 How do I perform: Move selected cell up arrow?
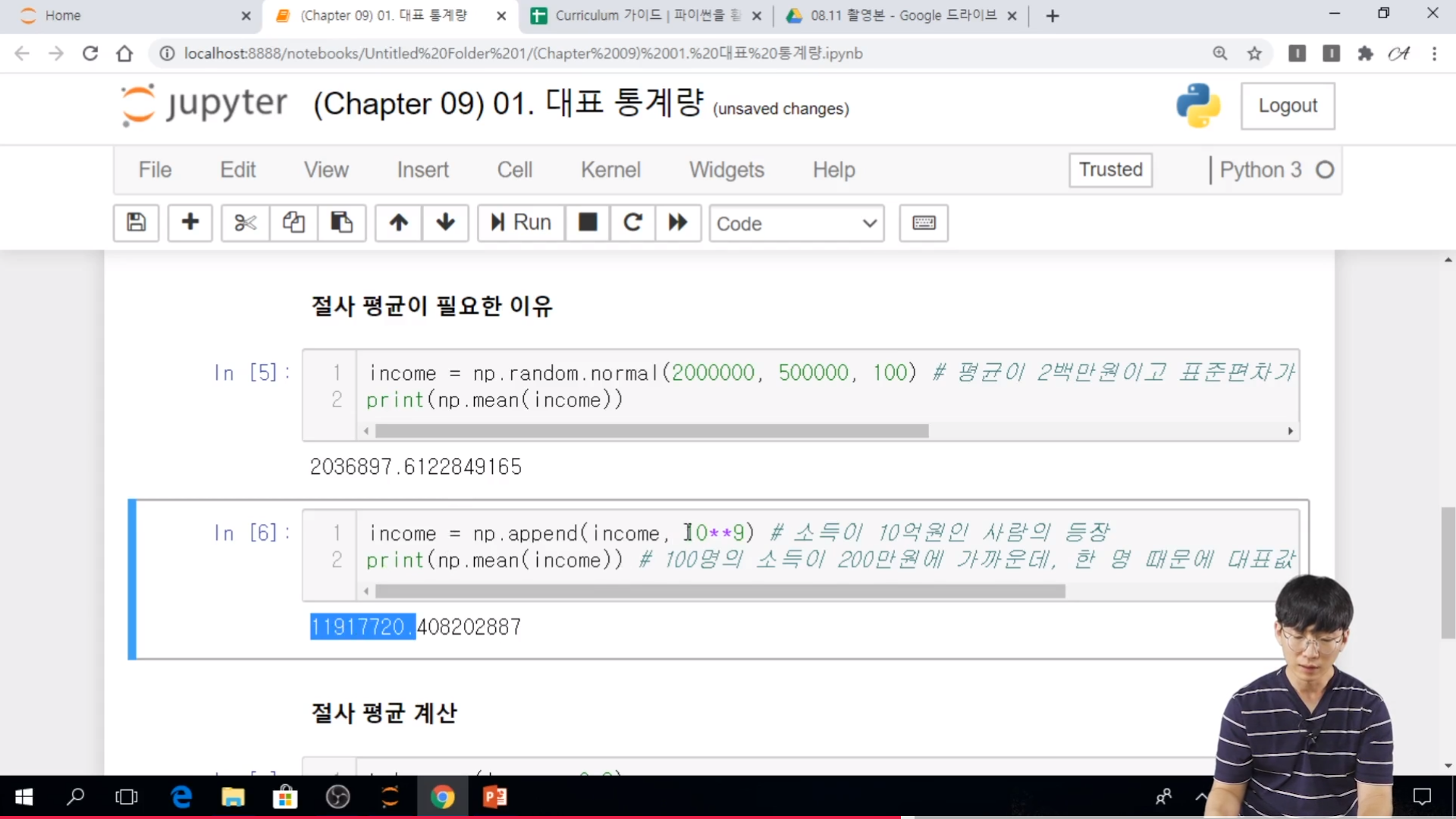(399, 223)
